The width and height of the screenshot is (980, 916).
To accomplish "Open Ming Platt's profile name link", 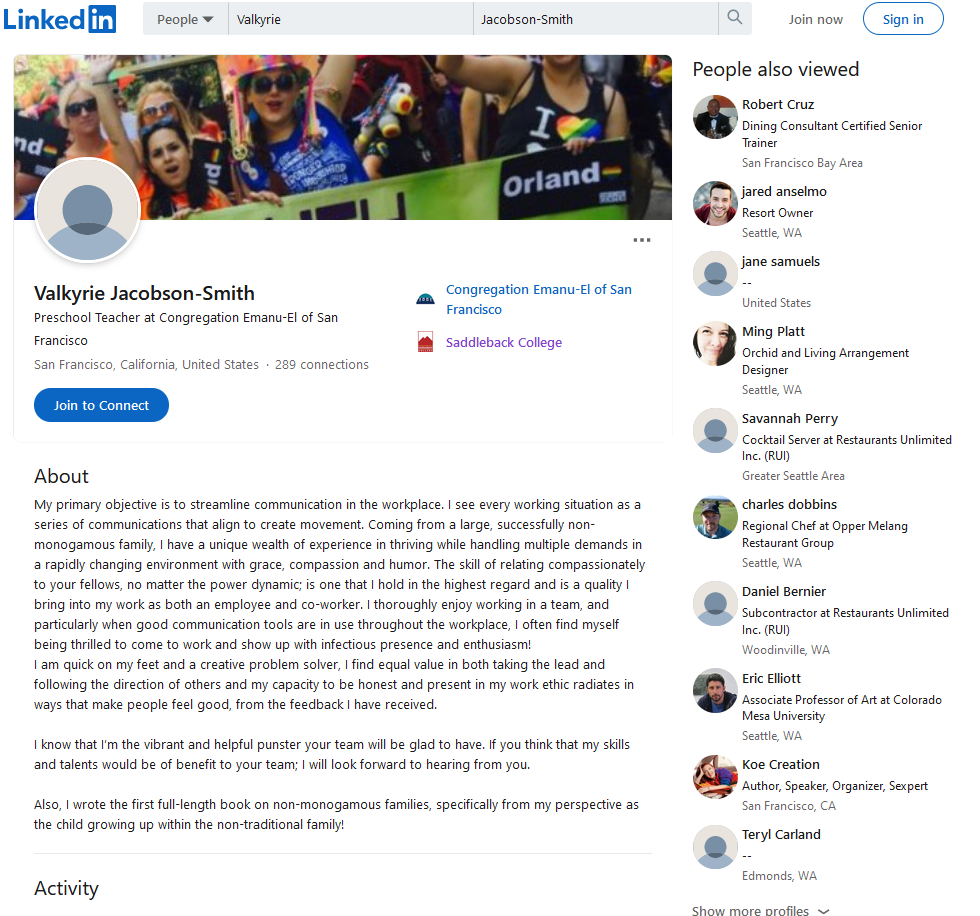I will tap(773, 331).
